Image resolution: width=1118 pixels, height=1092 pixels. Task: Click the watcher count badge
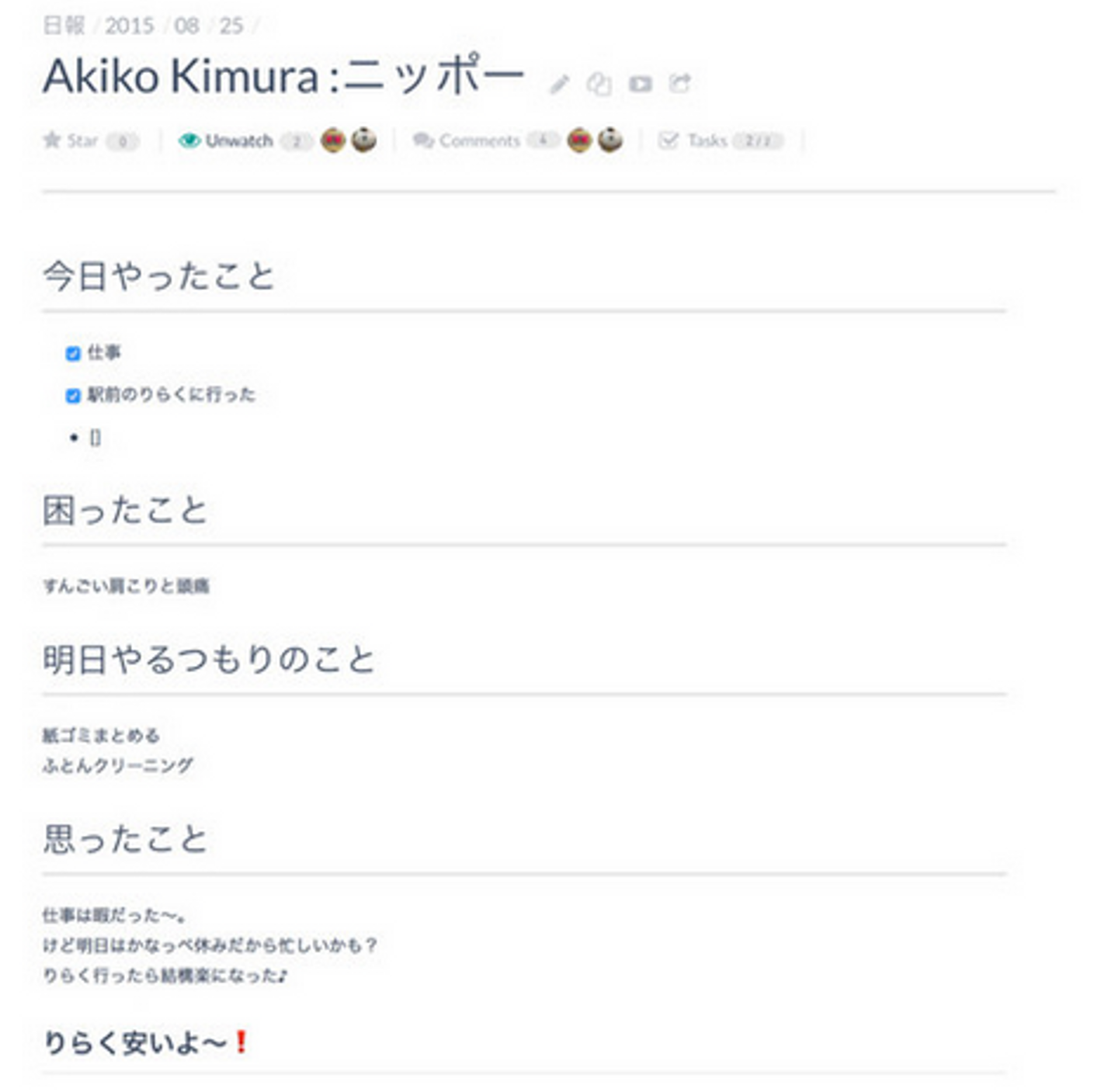click(296, 141)
